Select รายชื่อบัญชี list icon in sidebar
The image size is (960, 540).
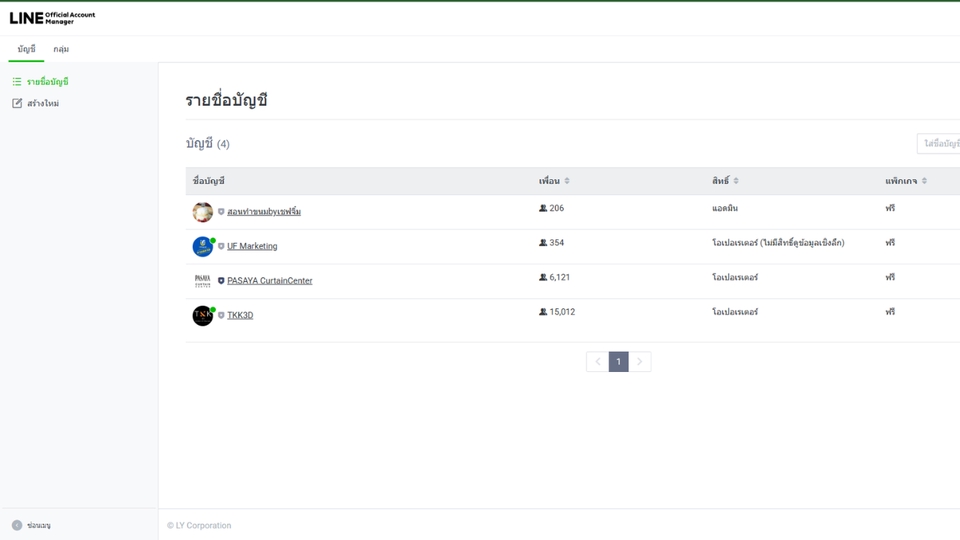tap(17, 81)
